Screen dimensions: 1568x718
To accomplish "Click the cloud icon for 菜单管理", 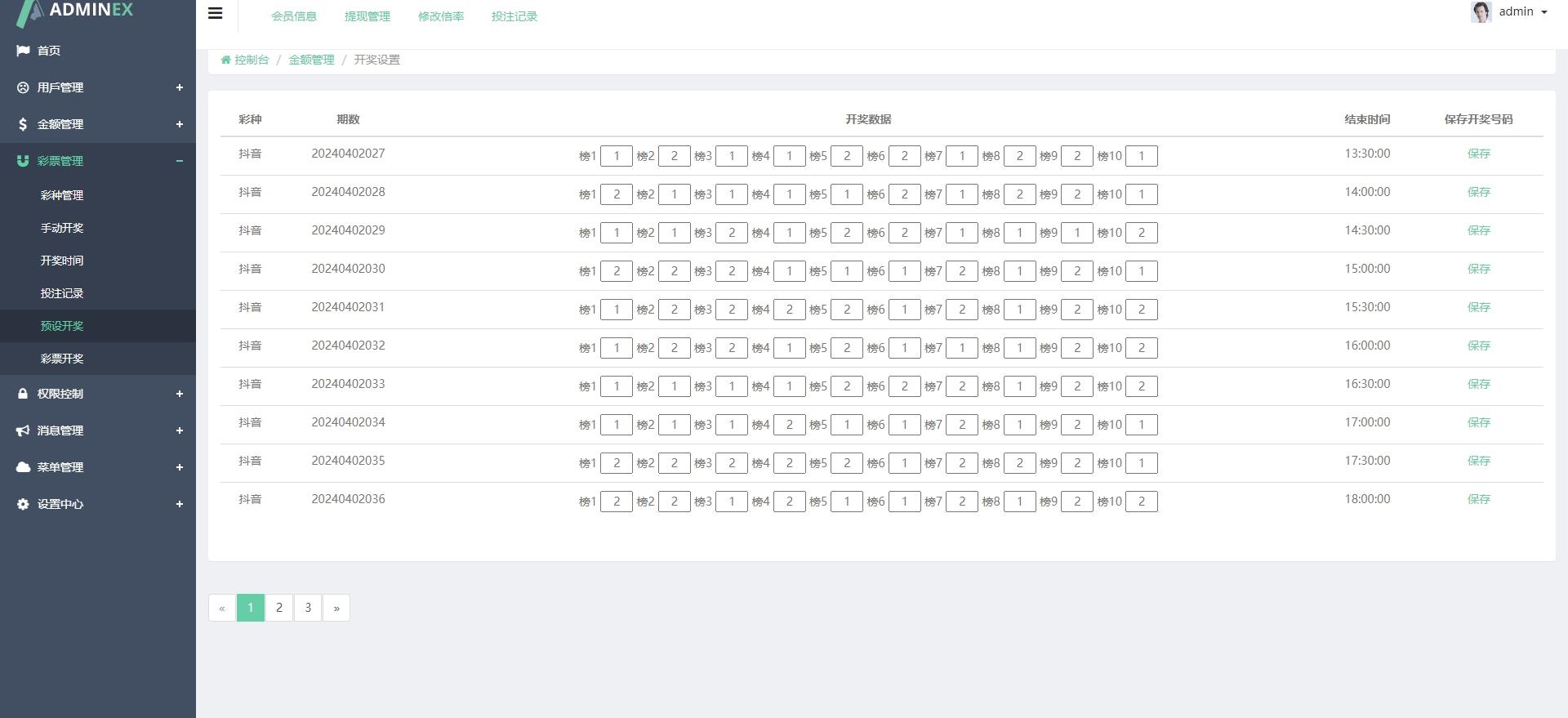I will [23, 467].
